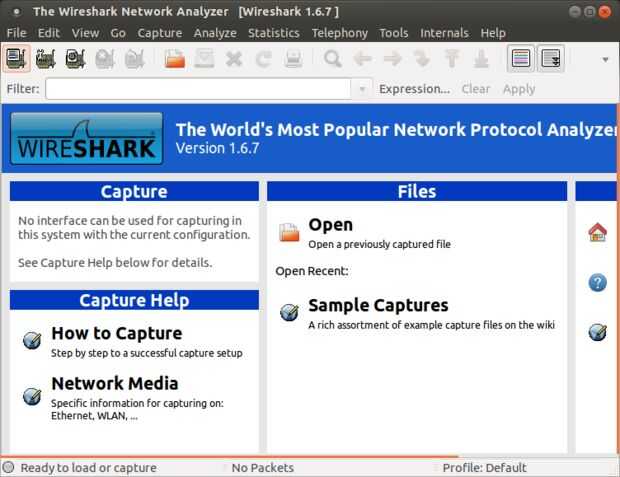The width and height of the screenshot is (620, 477).
Task: Open the Tools menu
Action: point(393,33)
